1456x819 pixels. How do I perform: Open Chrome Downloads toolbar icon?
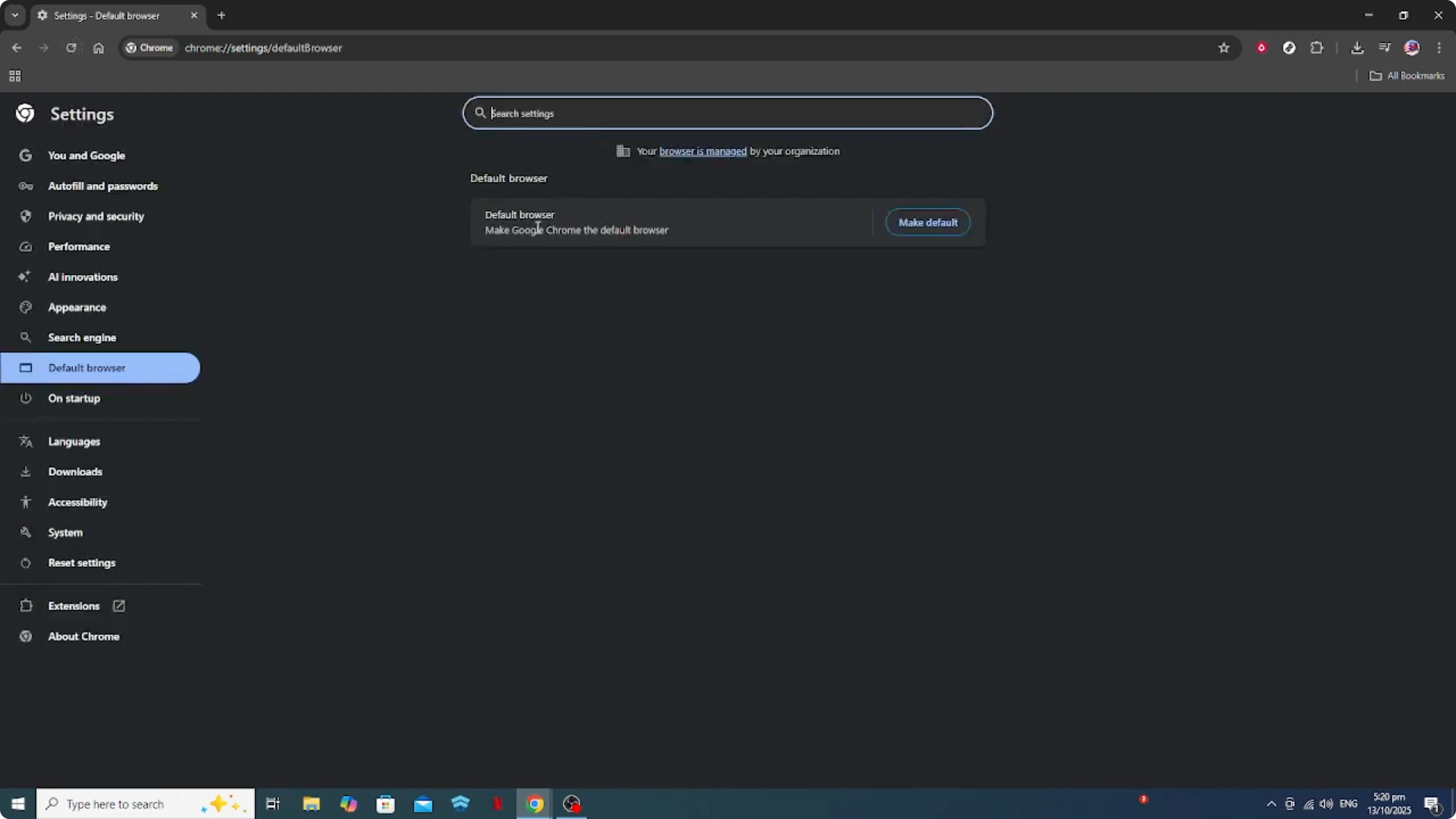point(1357,48)
